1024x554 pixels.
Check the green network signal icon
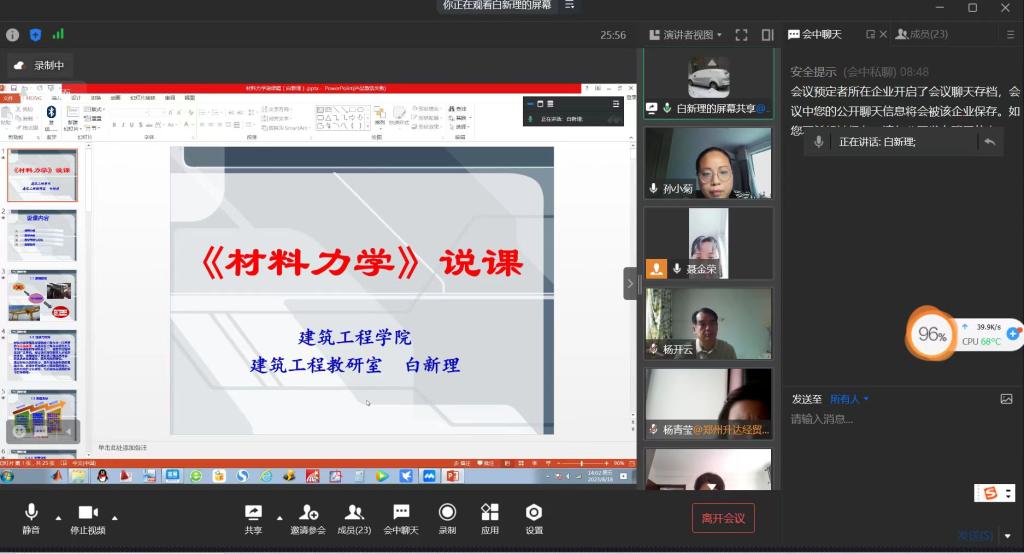tap(58, 34)
